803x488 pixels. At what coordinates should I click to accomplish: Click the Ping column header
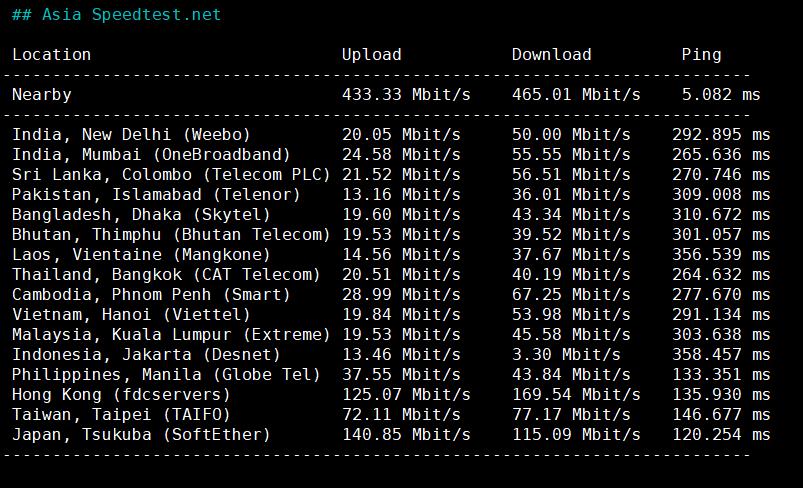point(701,55)
